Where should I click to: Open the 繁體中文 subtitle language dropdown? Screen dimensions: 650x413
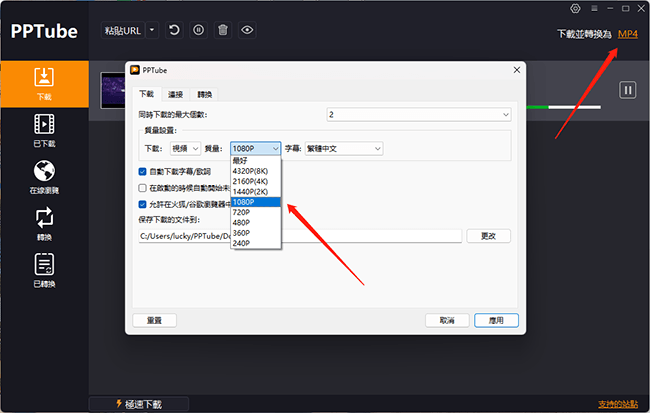pos(344,148)
